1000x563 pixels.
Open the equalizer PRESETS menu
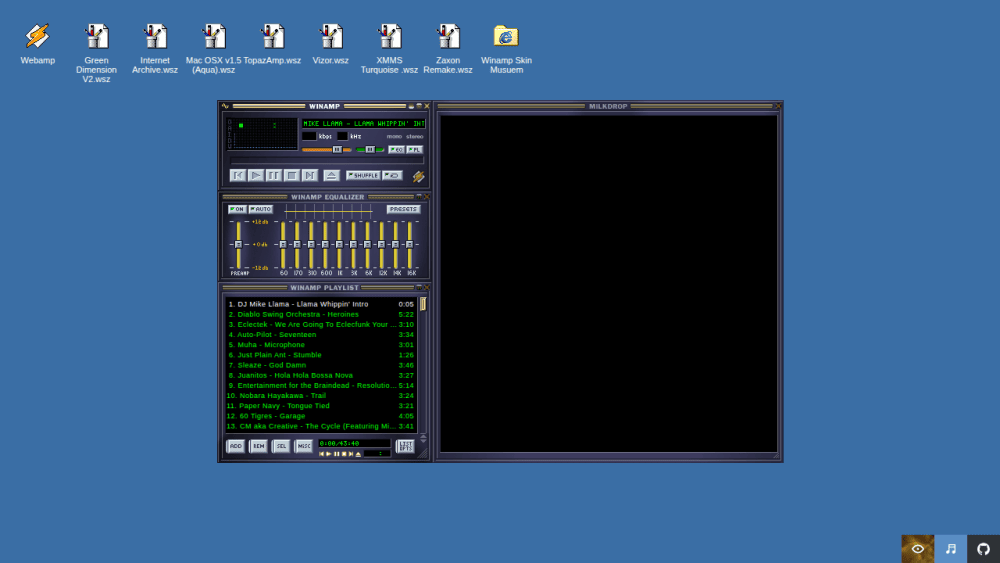[403, 209]
